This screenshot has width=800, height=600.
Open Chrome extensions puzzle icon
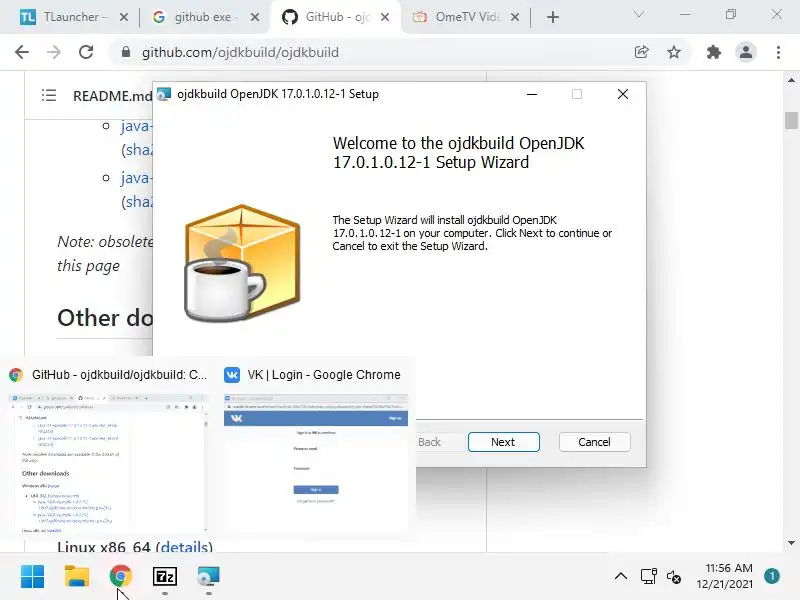coord(713,52)
